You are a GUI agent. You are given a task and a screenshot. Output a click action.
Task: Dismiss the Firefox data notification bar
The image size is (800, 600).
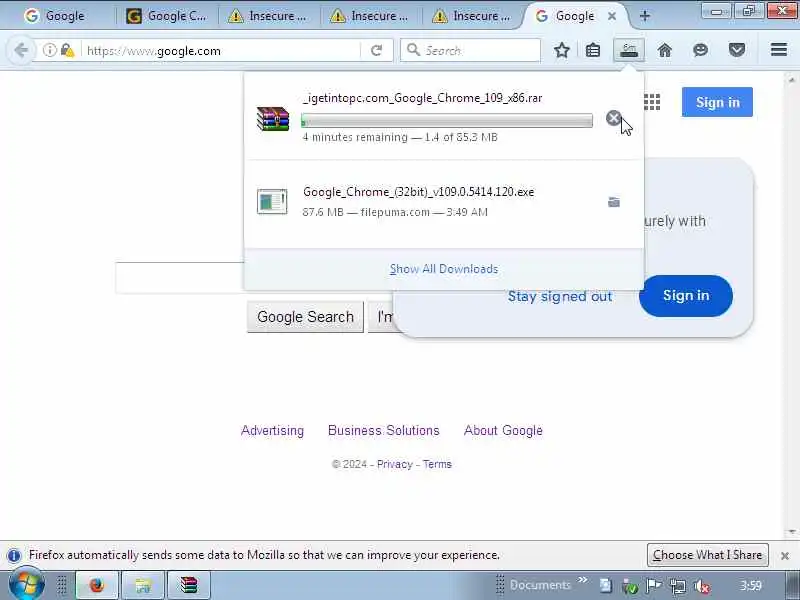point(785,556)
